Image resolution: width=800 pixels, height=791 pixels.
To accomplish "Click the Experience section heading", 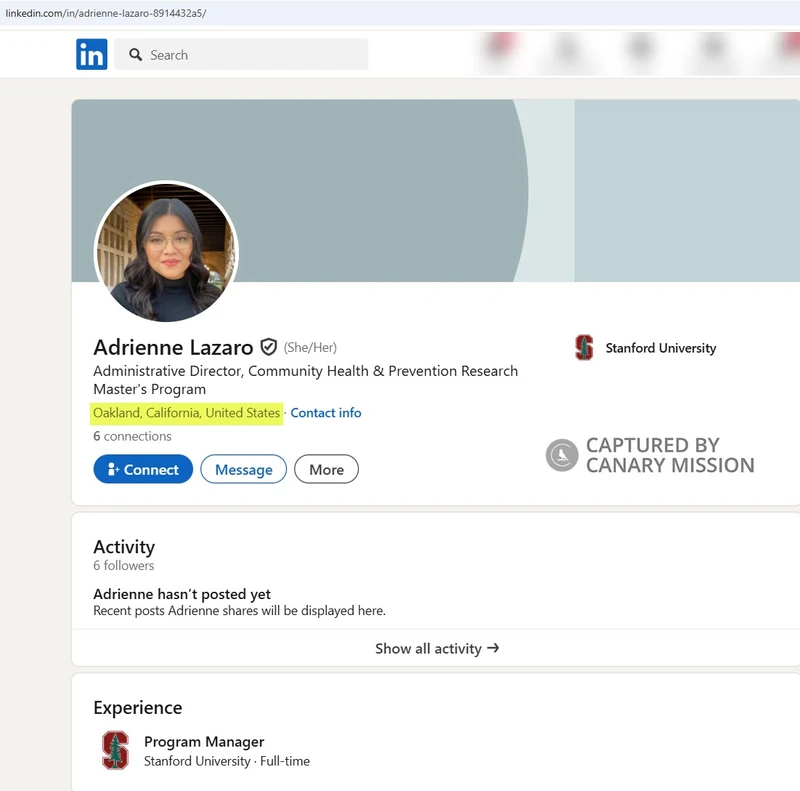I will click(138, 707).
